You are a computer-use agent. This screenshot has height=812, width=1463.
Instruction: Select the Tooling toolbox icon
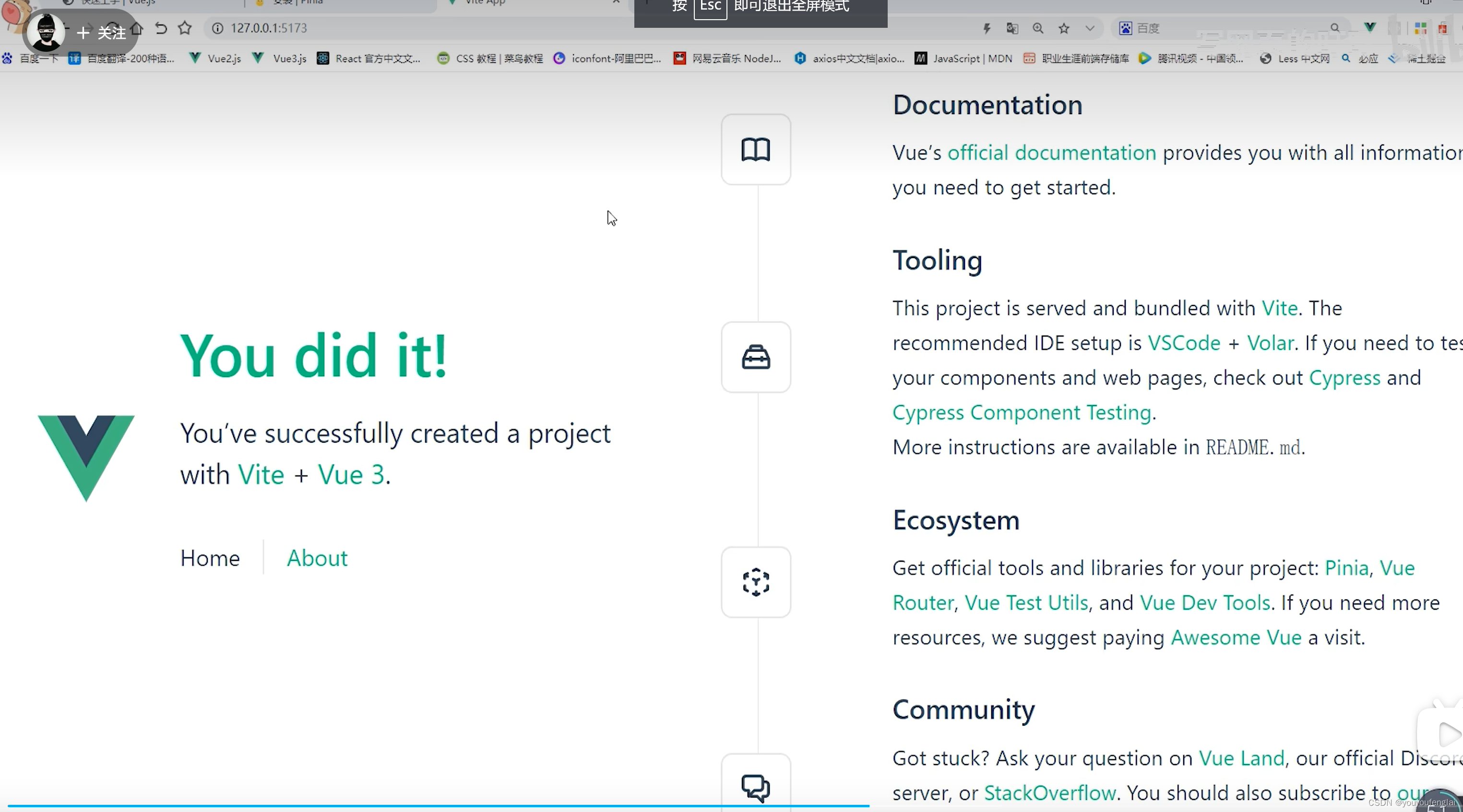(755, 357)
